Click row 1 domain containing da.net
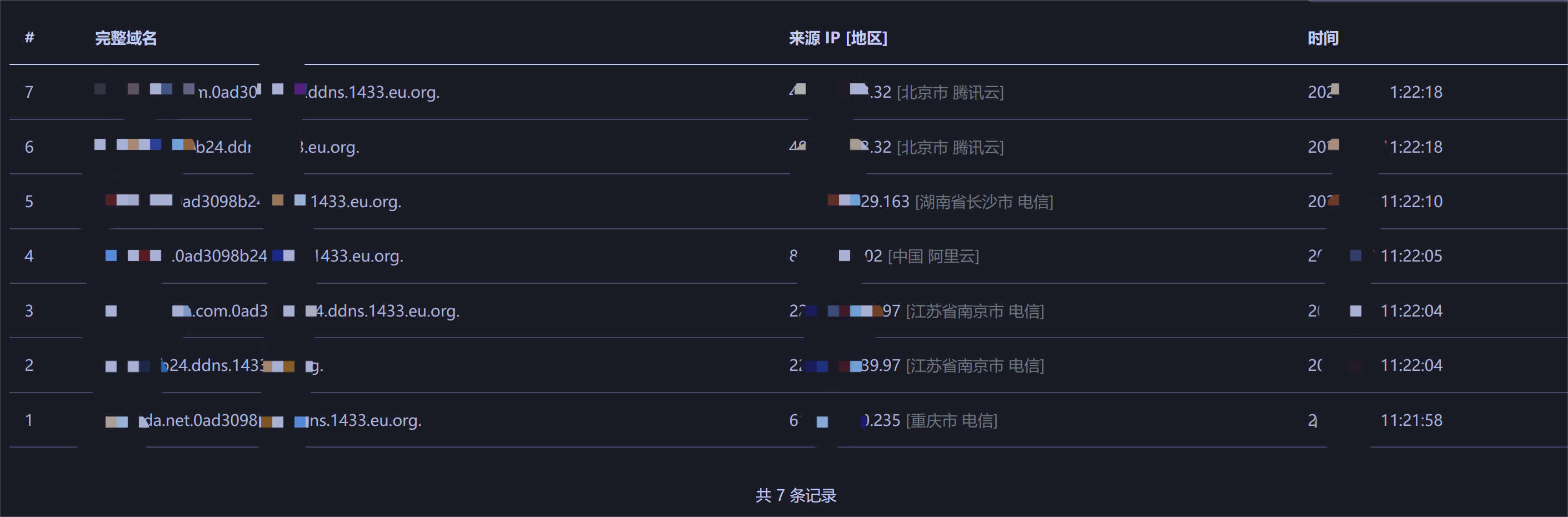 point(263,420)
